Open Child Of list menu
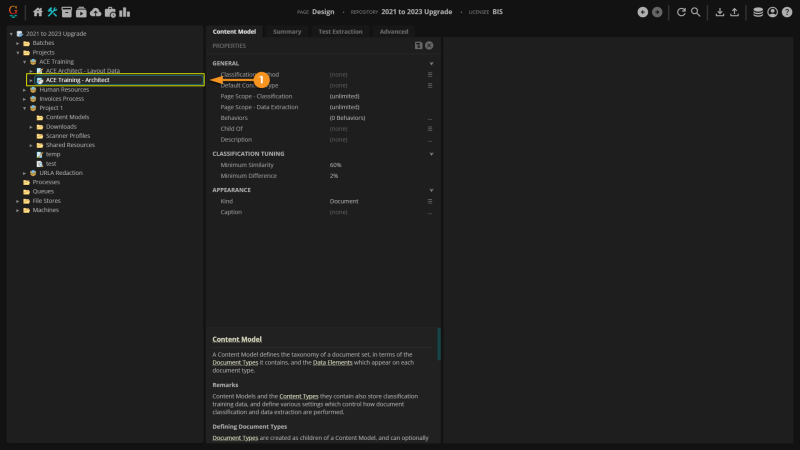Screen dimensions: 800x450 pyautogui.click(x=430, y=129)
